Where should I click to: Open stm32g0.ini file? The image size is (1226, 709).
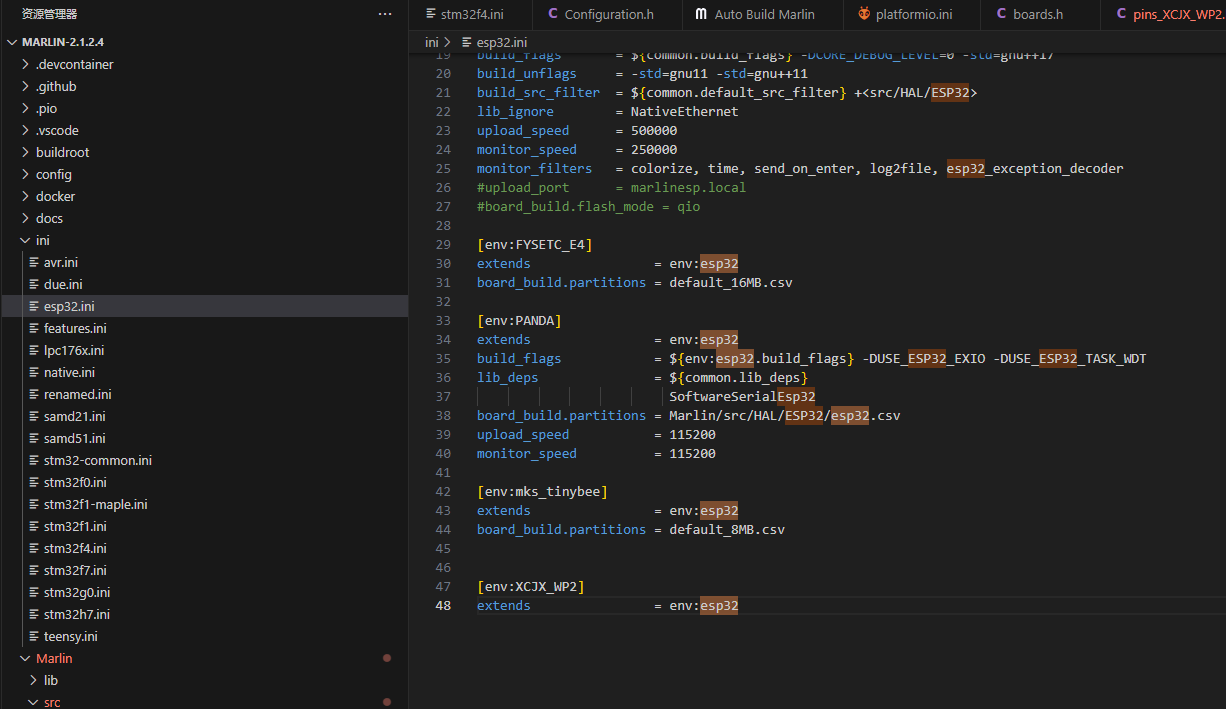pyautogui.click(x=204, y=592)
